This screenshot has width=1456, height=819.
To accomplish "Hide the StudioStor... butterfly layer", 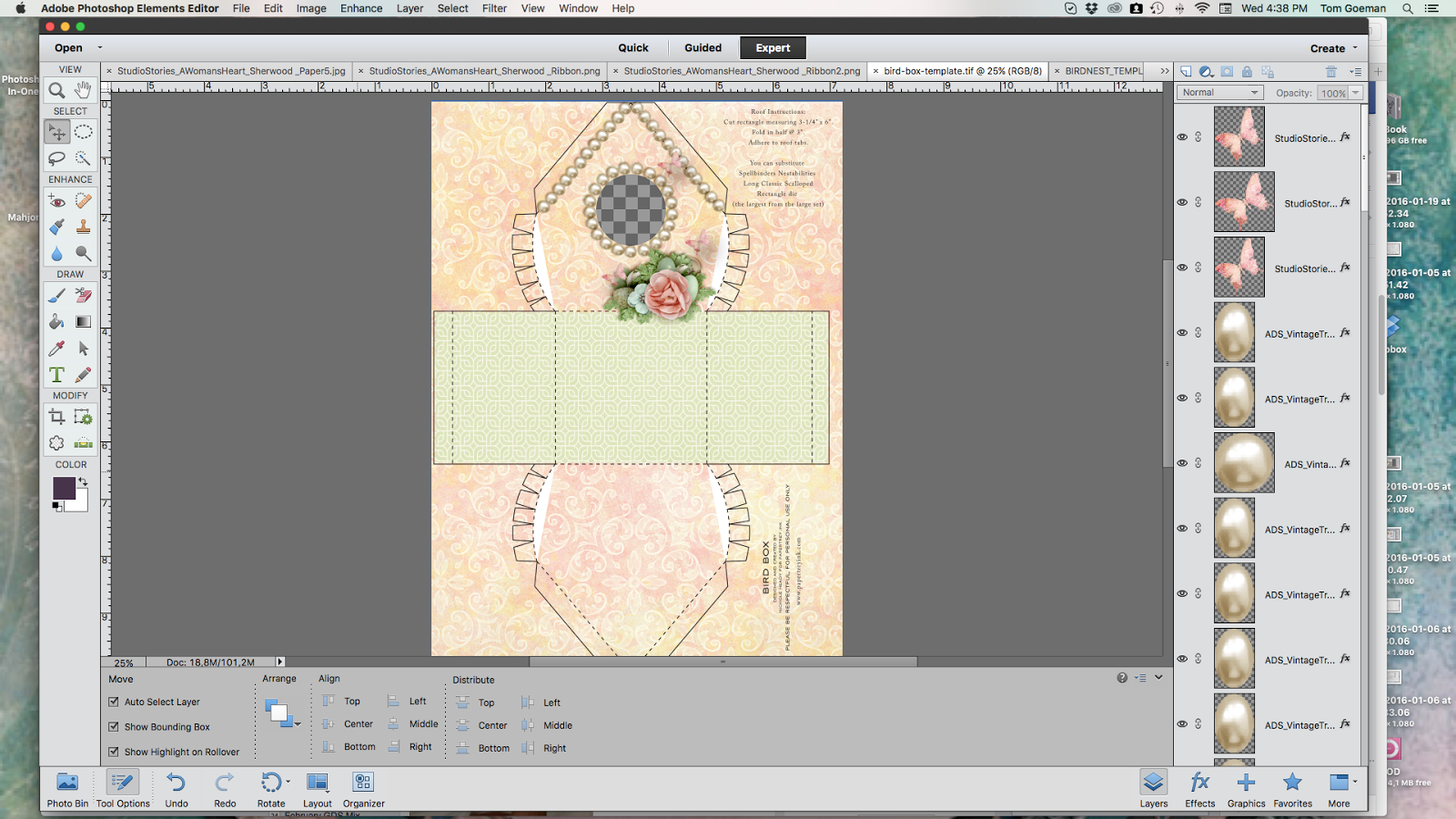I will tap(1182, 202).
